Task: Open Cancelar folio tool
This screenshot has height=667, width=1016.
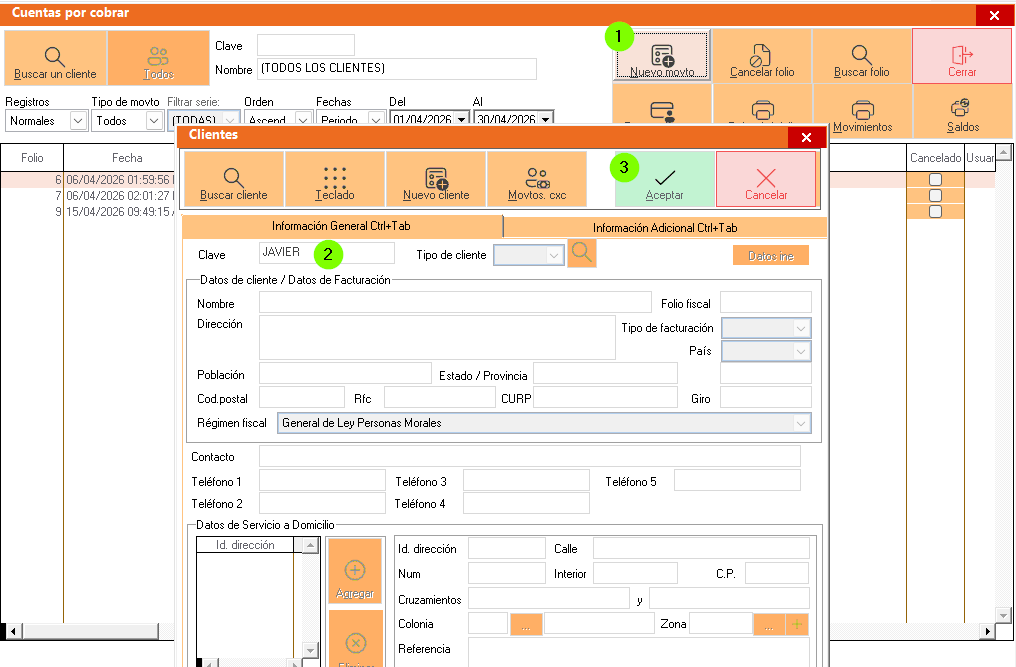Action: (762, 56)
